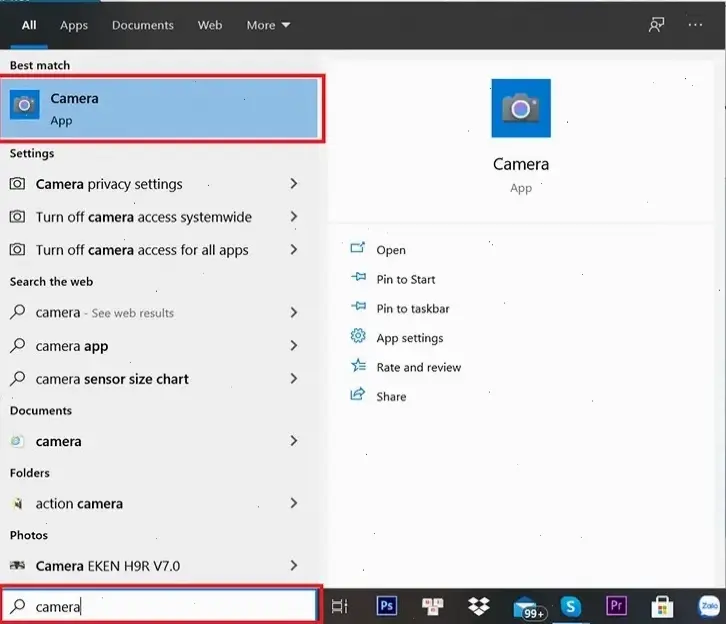This screenshot has width=726, height=624.
Task: Launch Dropbox from the taskbar
Action: 479,606
